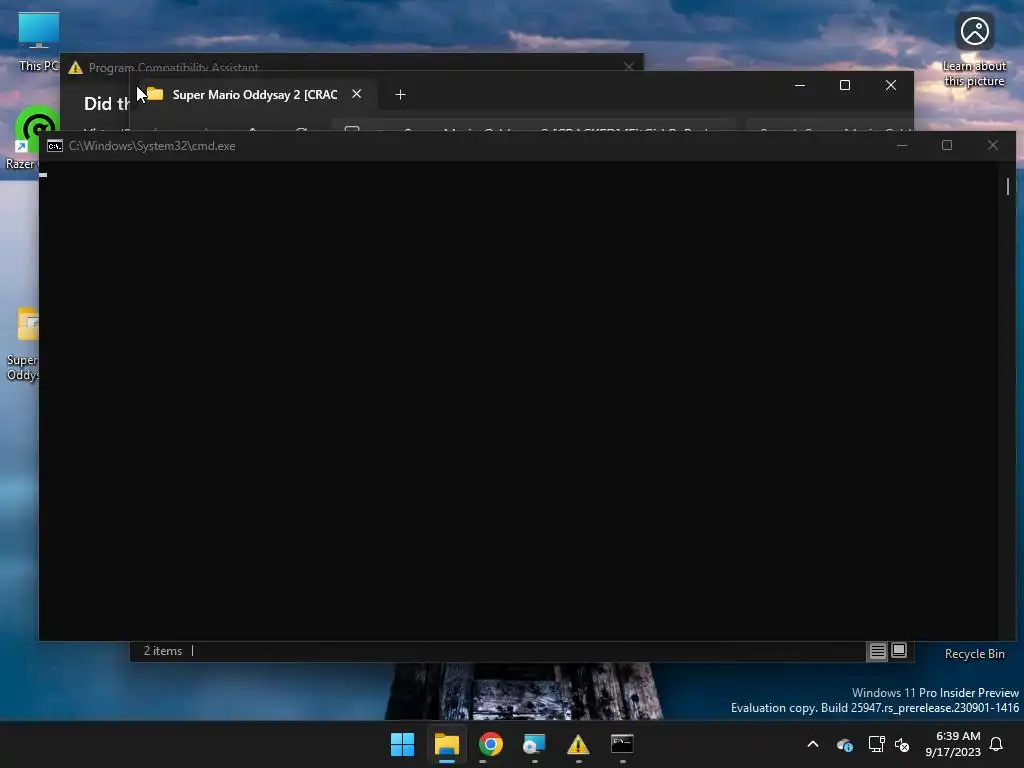Click the cmd.exe window title text

(152, 146)
